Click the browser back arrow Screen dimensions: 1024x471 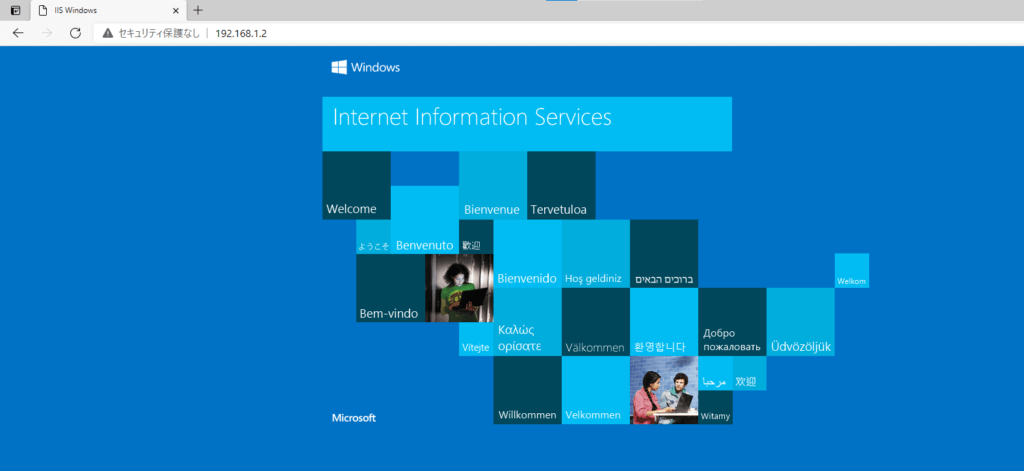click(x=18, y=33)
